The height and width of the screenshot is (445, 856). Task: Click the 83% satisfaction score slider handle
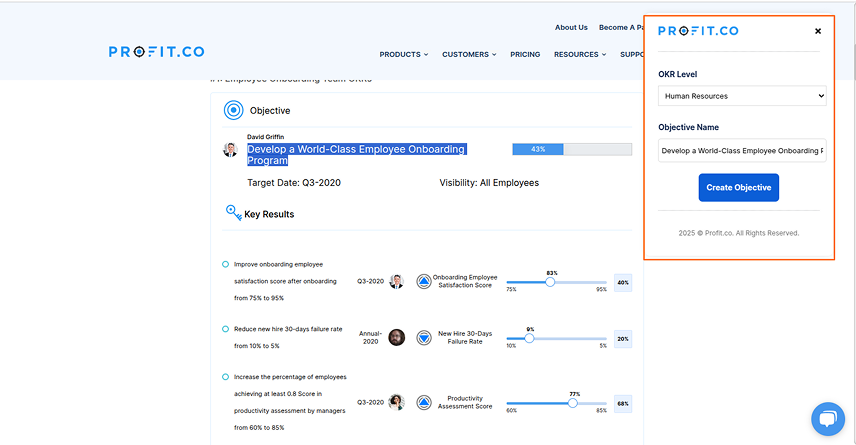coord(550,282)
